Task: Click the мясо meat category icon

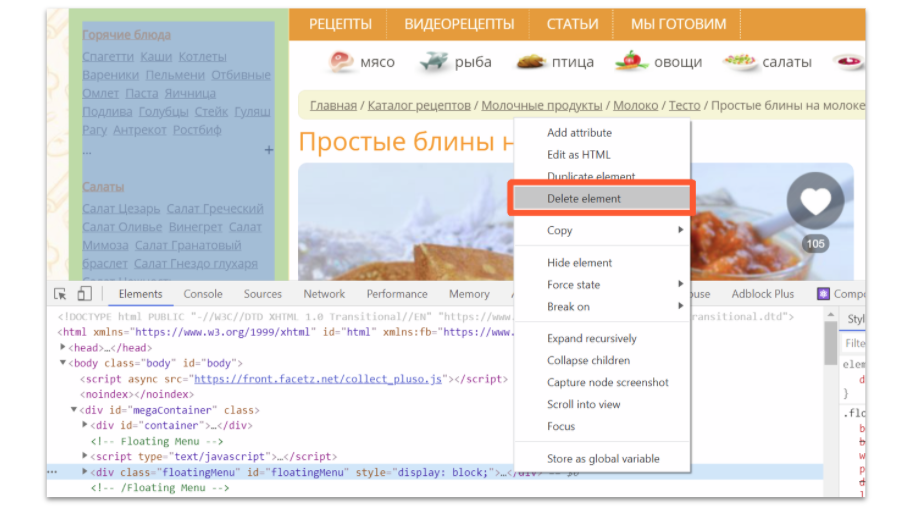Action: point(341,62)
